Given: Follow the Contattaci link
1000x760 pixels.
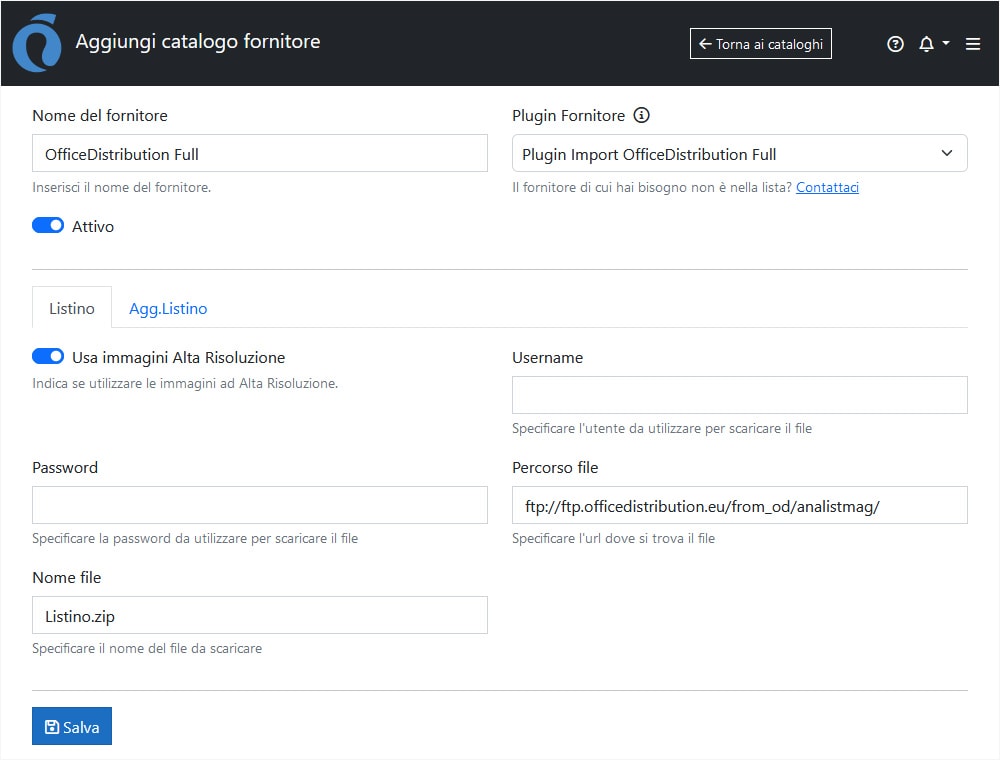Looking at the screenshot, I should (827, 187).
